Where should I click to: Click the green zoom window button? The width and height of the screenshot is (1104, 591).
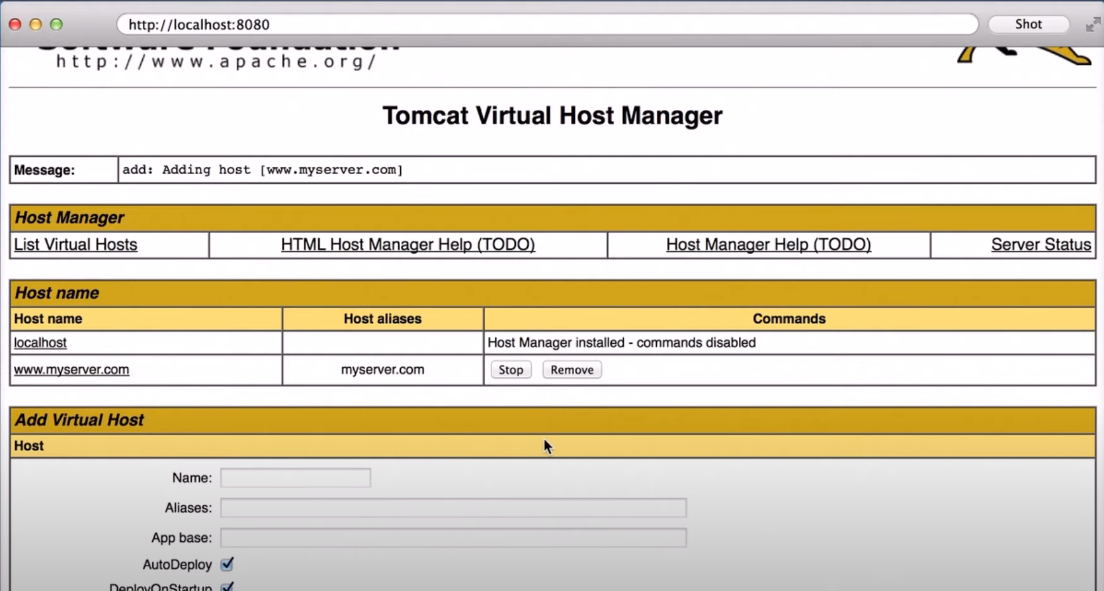[x=56, y=24]
